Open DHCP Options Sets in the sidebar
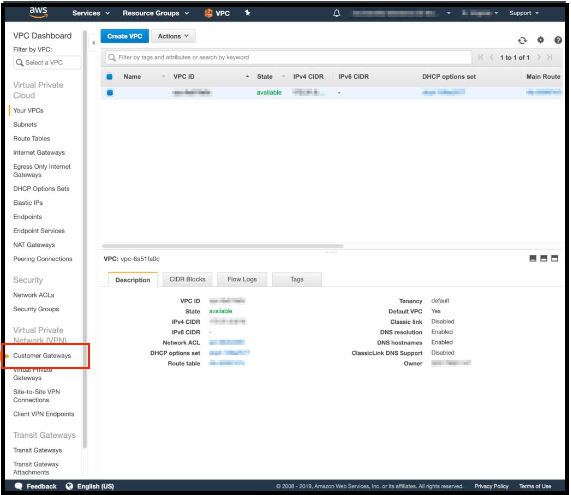This screenshot has width=571, height=495. (x=41, y=189)
